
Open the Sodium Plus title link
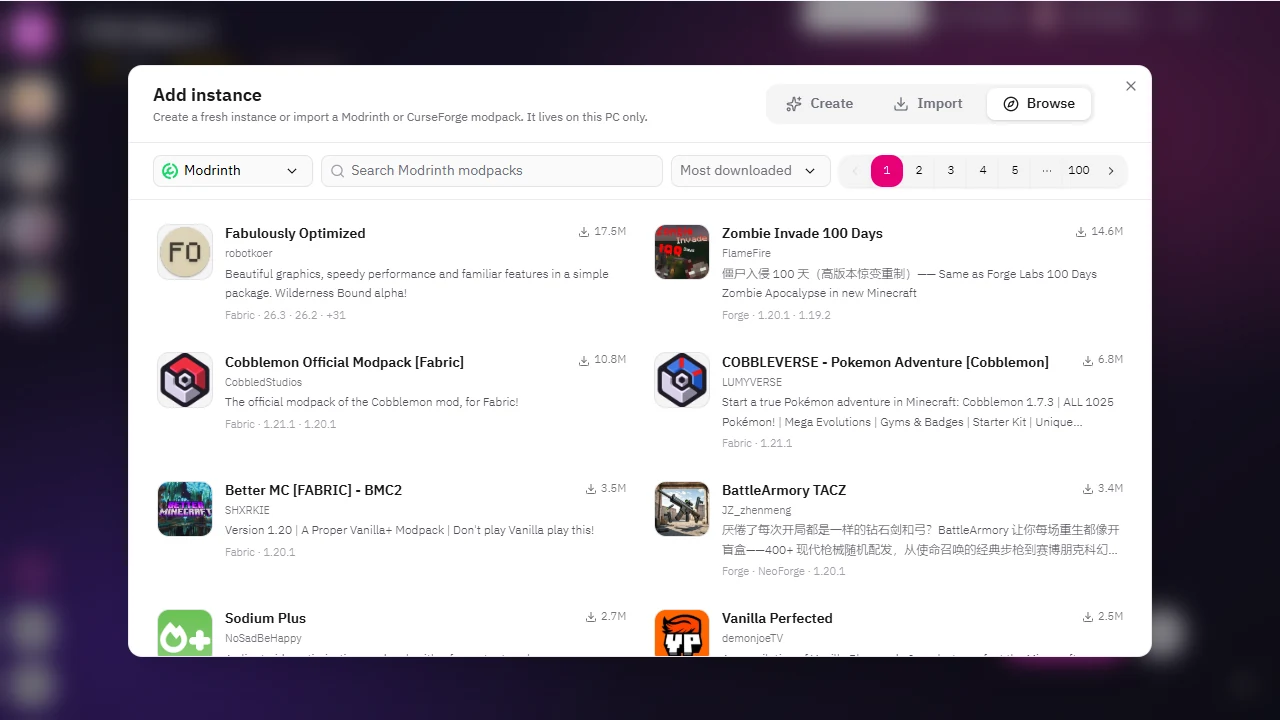coord(265,618)
